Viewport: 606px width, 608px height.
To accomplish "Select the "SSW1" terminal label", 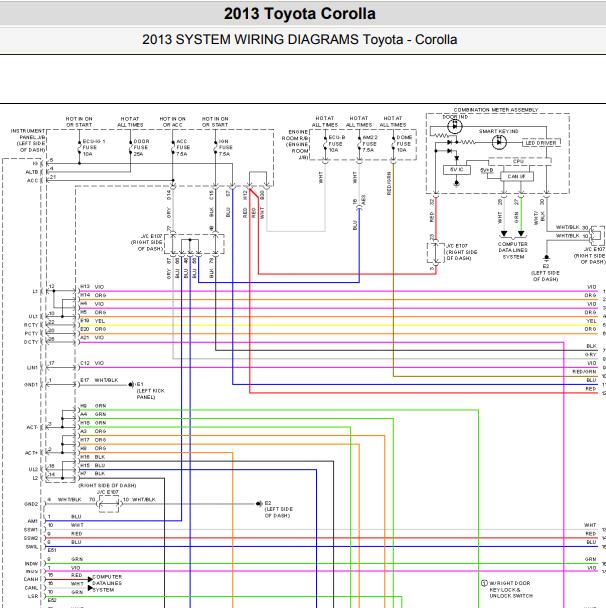I will pos(31,530).
